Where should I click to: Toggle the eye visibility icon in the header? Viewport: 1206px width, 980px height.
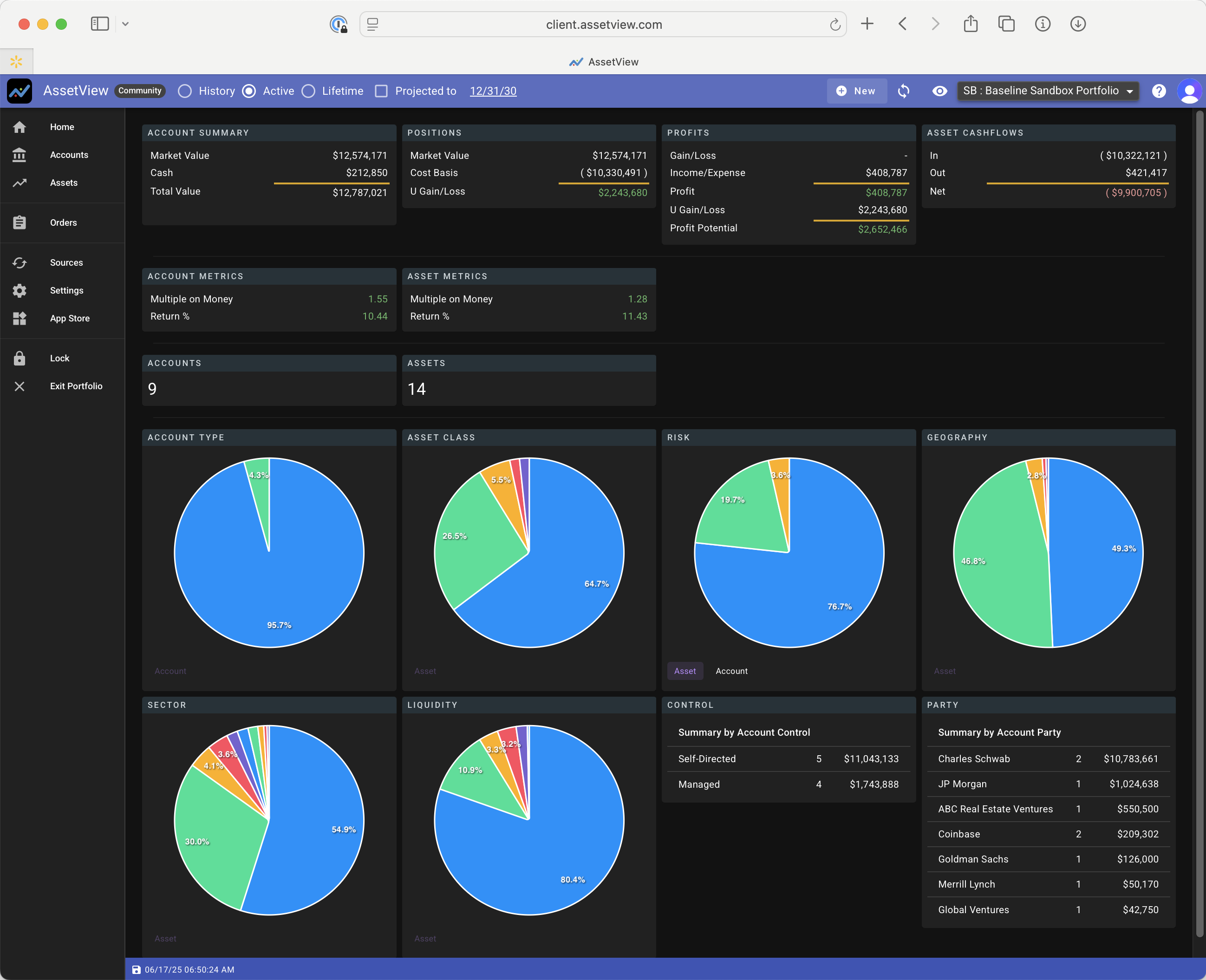tap(939, 91)
